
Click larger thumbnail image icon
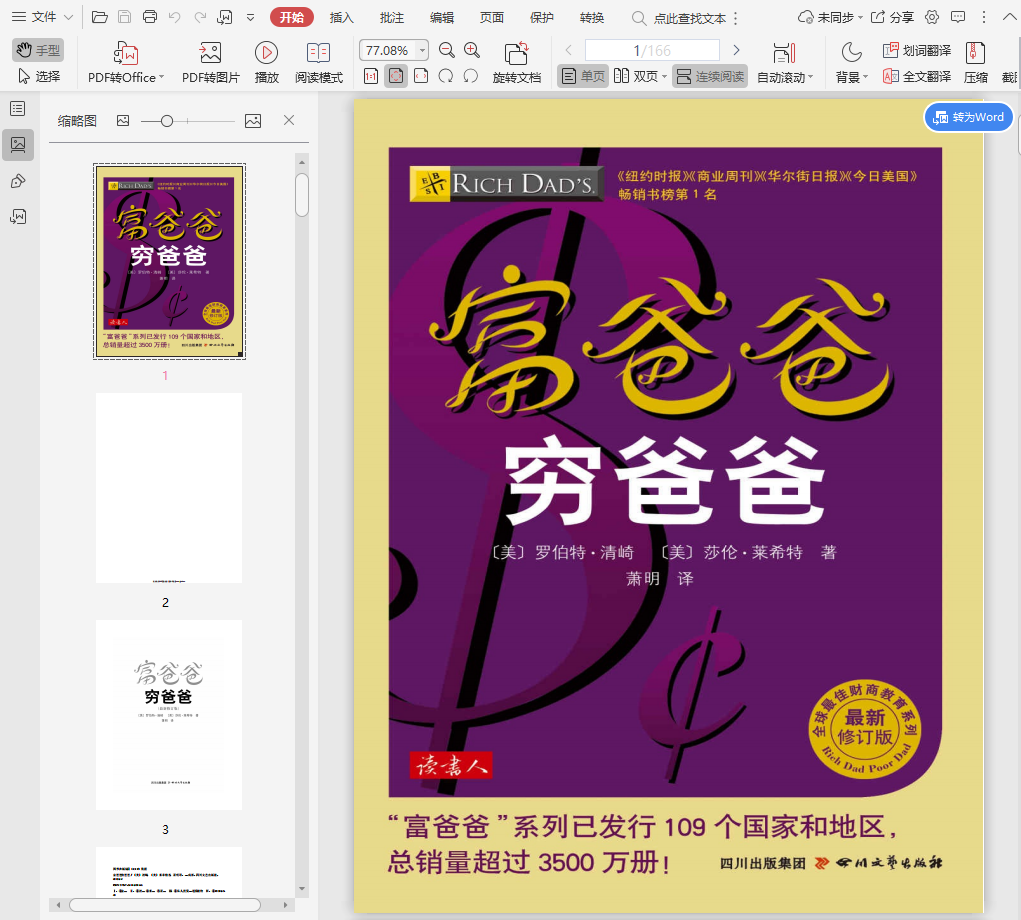[253, 120]
